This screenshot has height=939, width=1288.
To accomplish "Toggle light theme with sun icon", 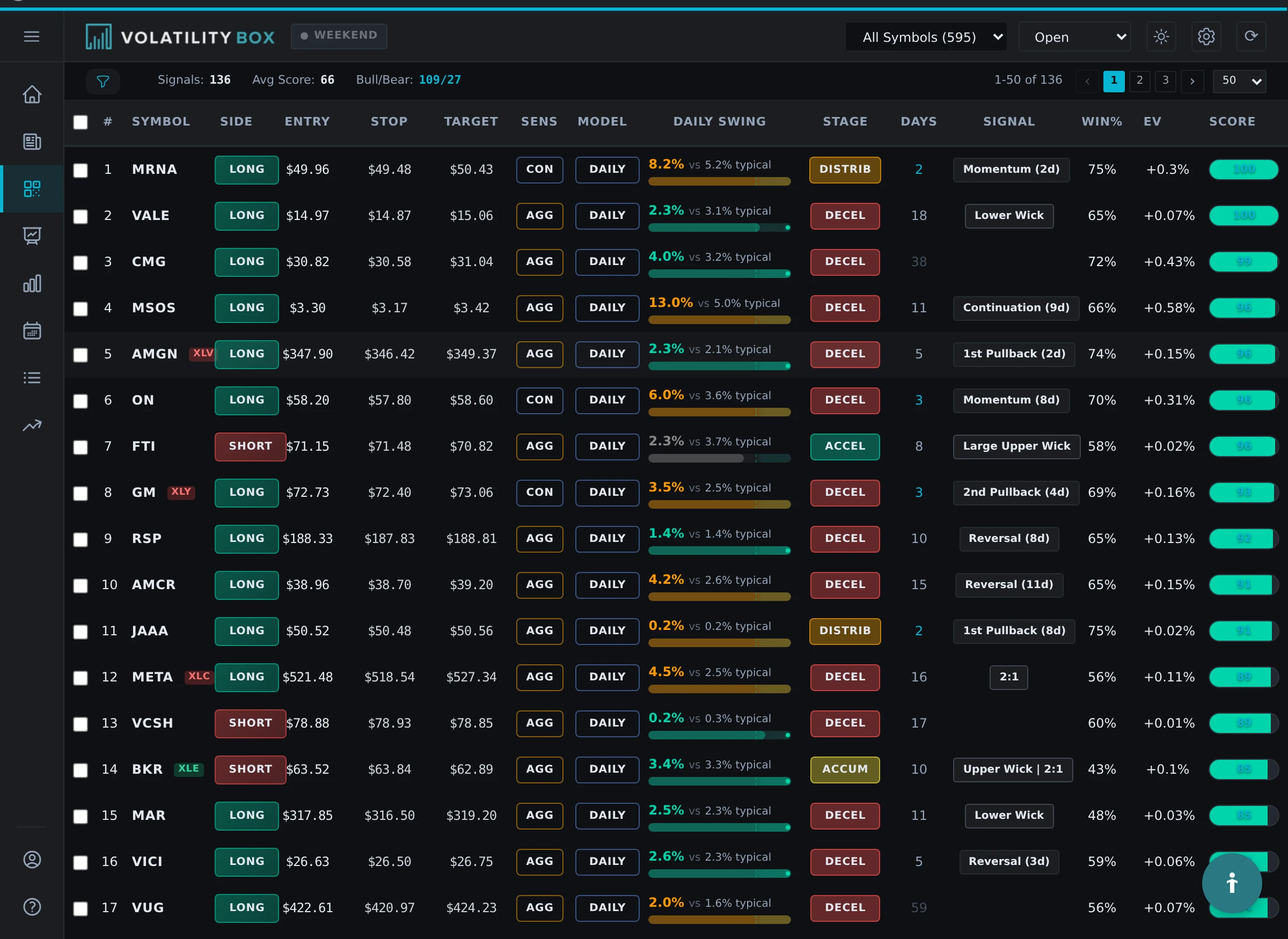I will [1161, 37].
